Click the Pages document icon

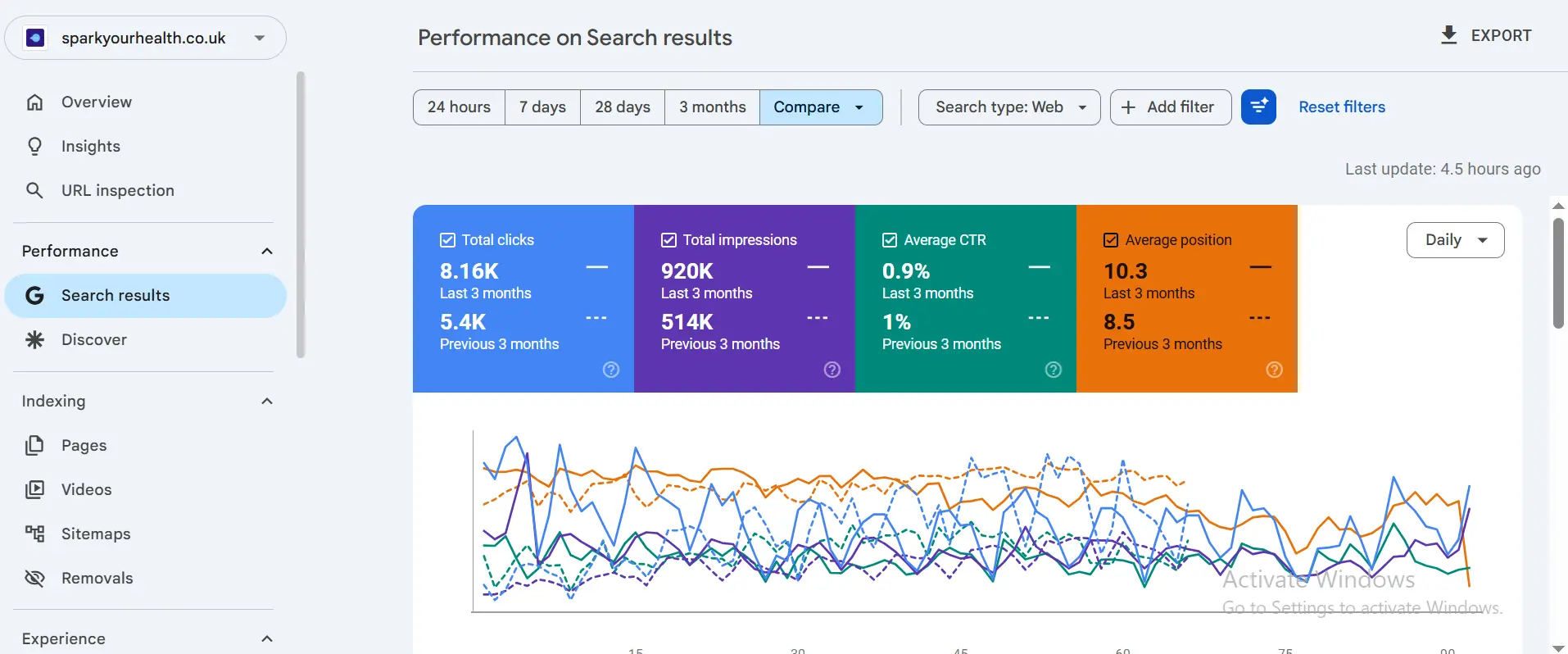tap(34, 446)
